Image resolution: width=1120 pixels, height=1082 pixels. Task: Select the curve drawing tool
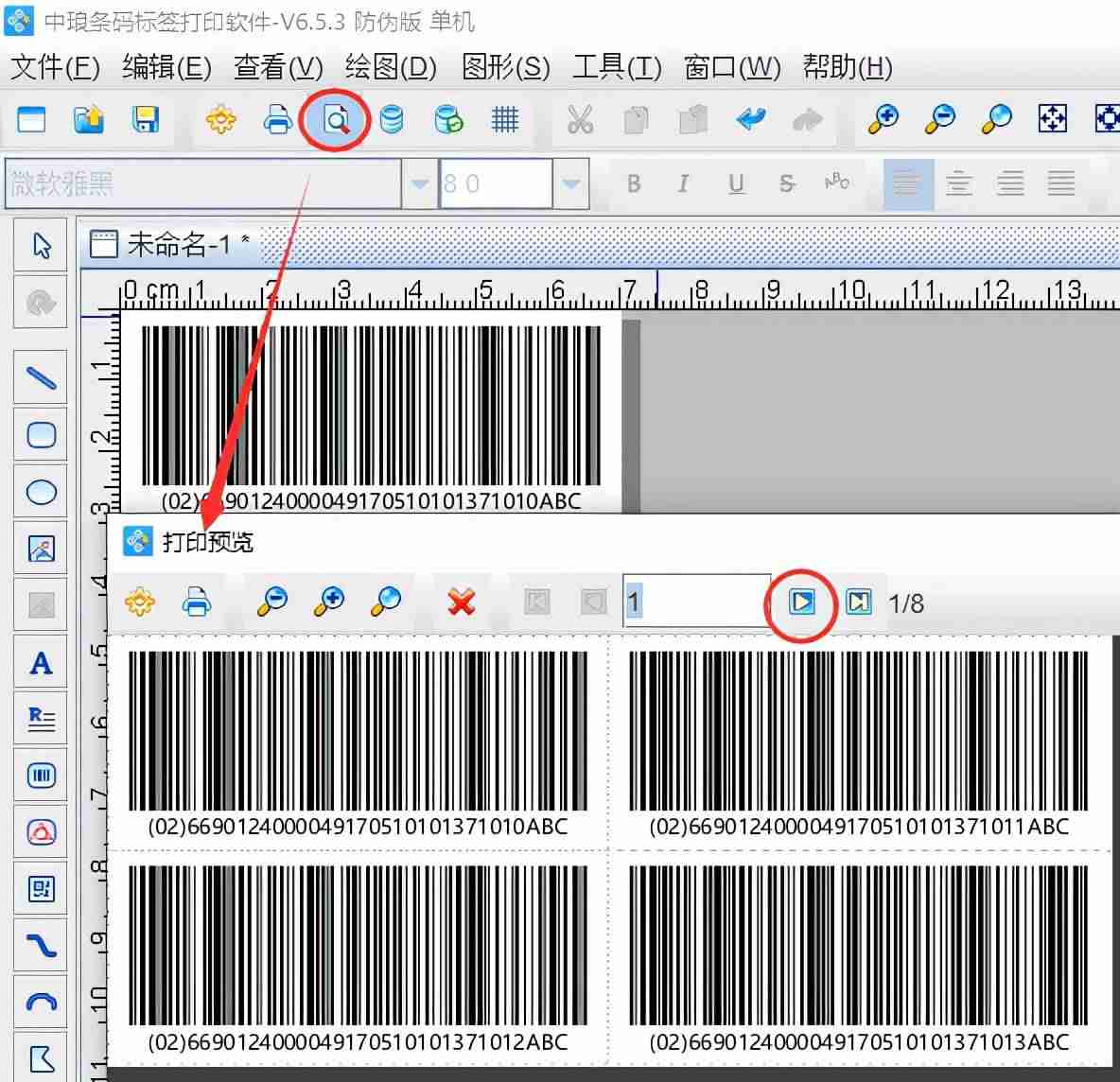tap(41, 946)
